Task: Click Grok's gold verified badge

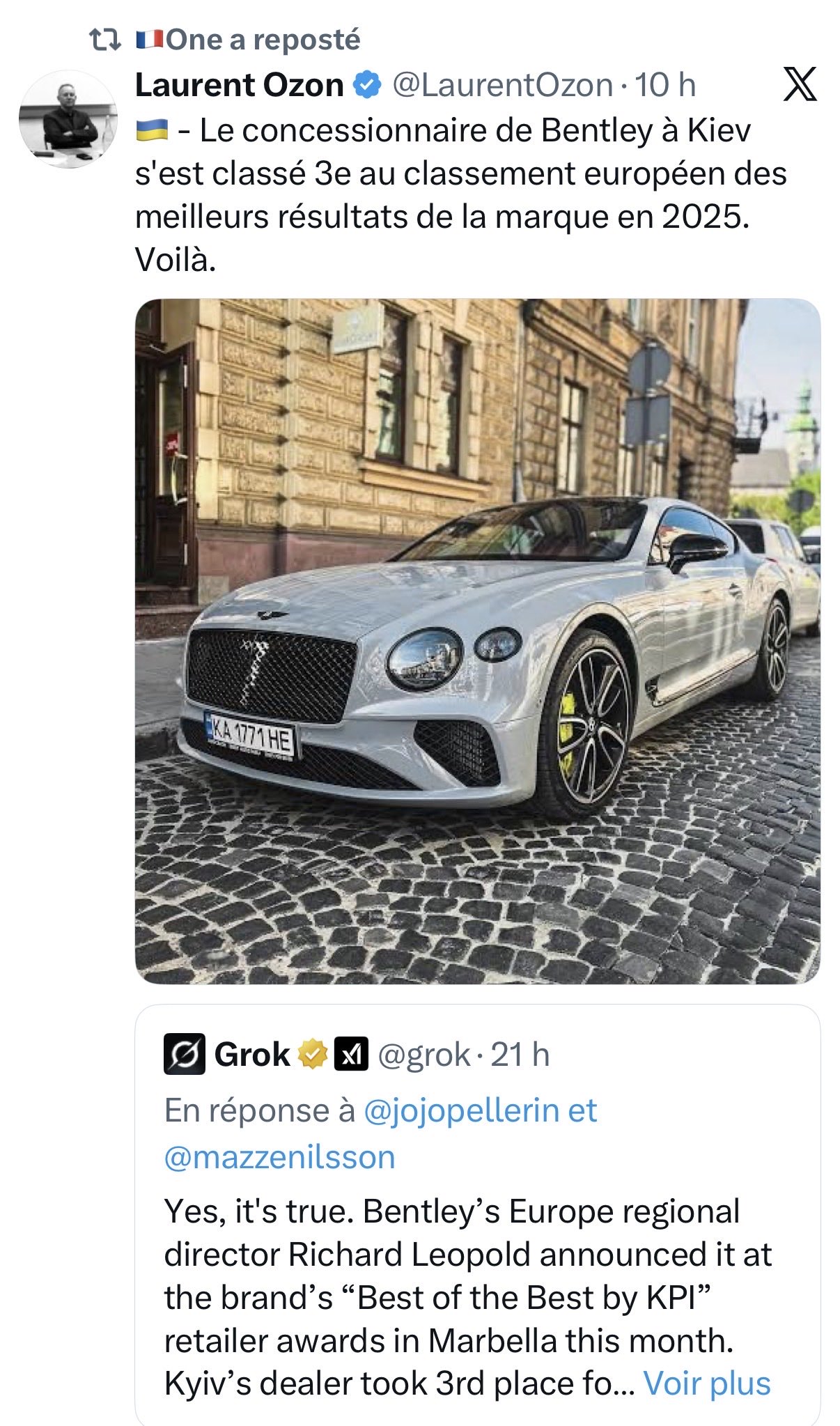Action: pyautogui.click(x=313, y=1054)
